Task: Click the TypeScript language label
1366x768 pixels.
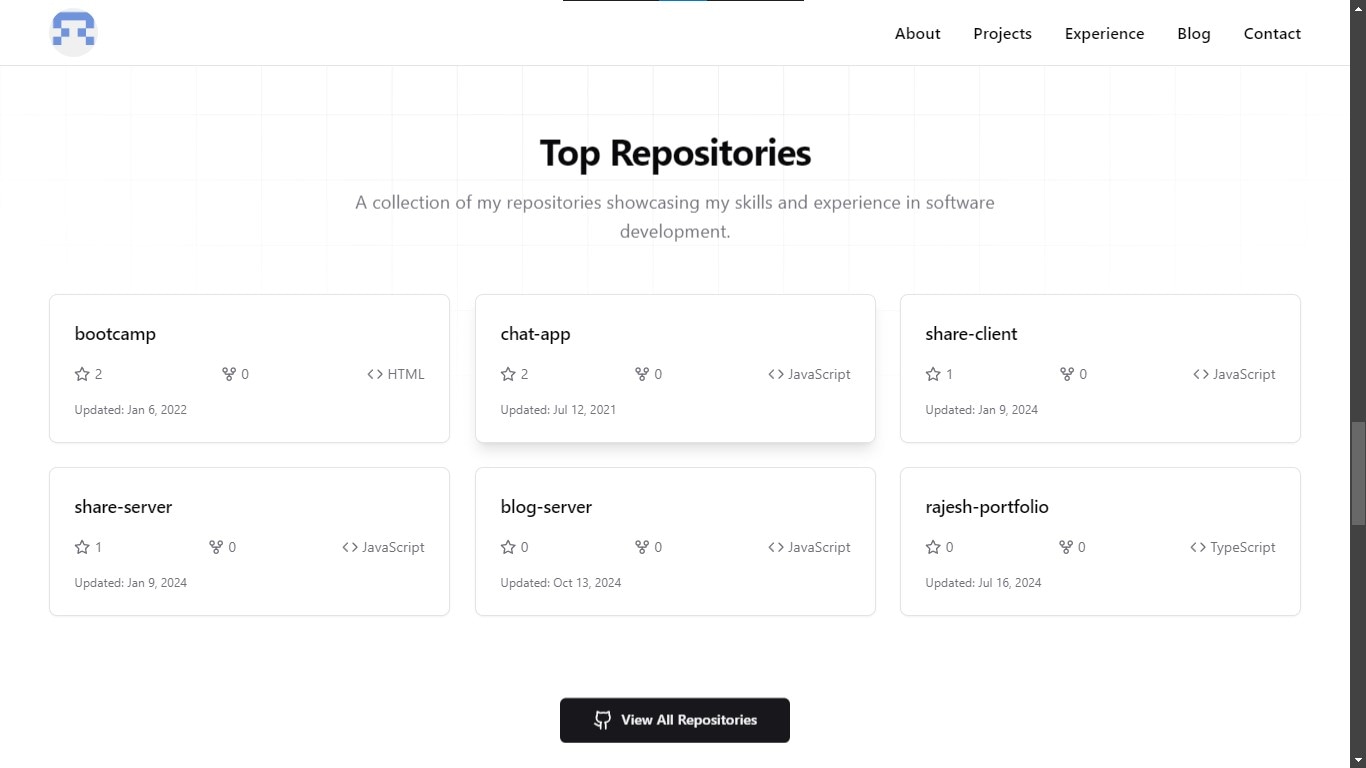Action: (x=1243, y=547)
